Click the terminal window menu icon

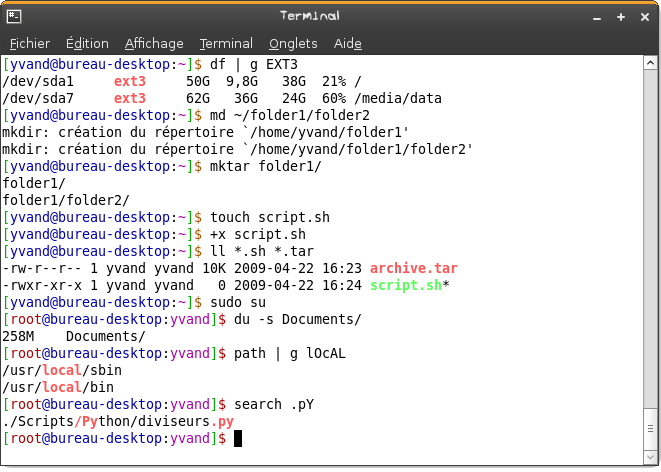pos(14,16)
